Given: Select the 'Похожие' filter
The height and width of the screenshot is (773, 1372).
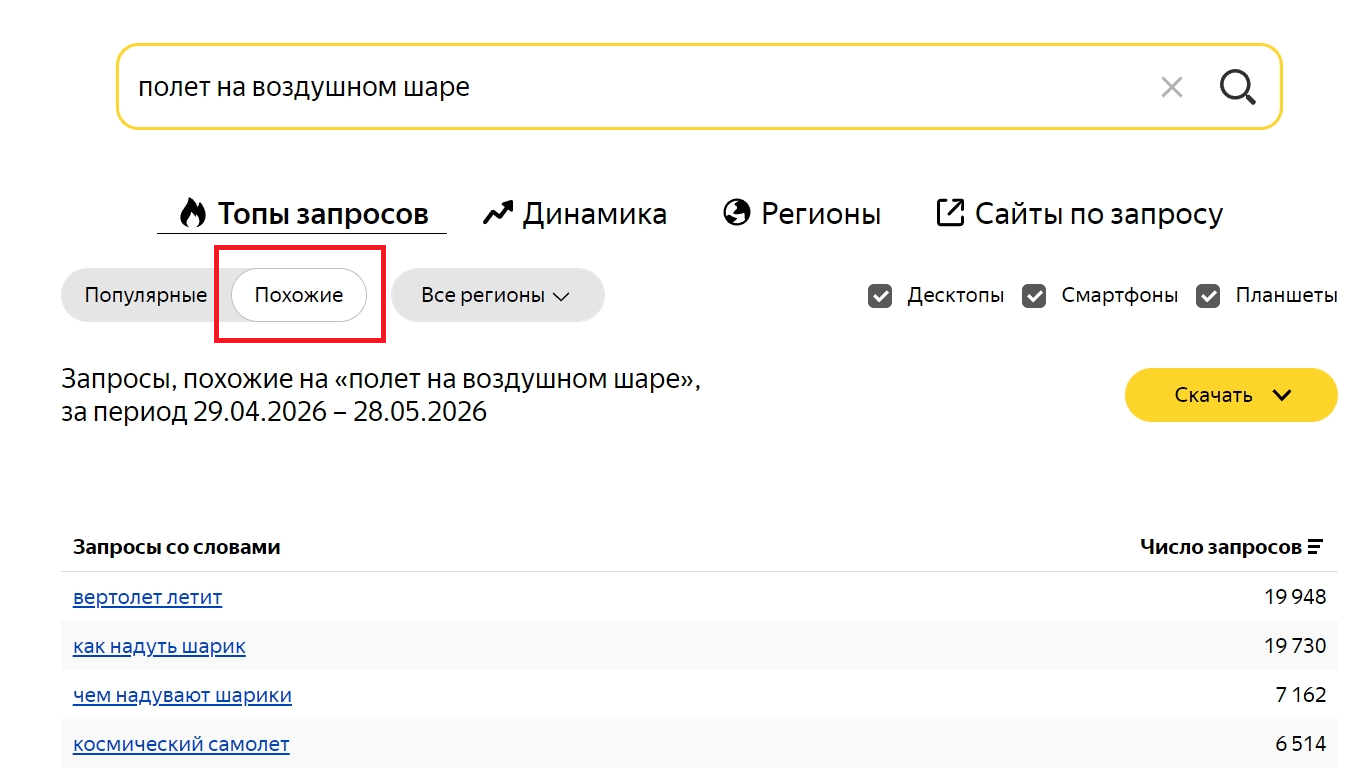Looking at the screenshot, I should coord(299,295).
